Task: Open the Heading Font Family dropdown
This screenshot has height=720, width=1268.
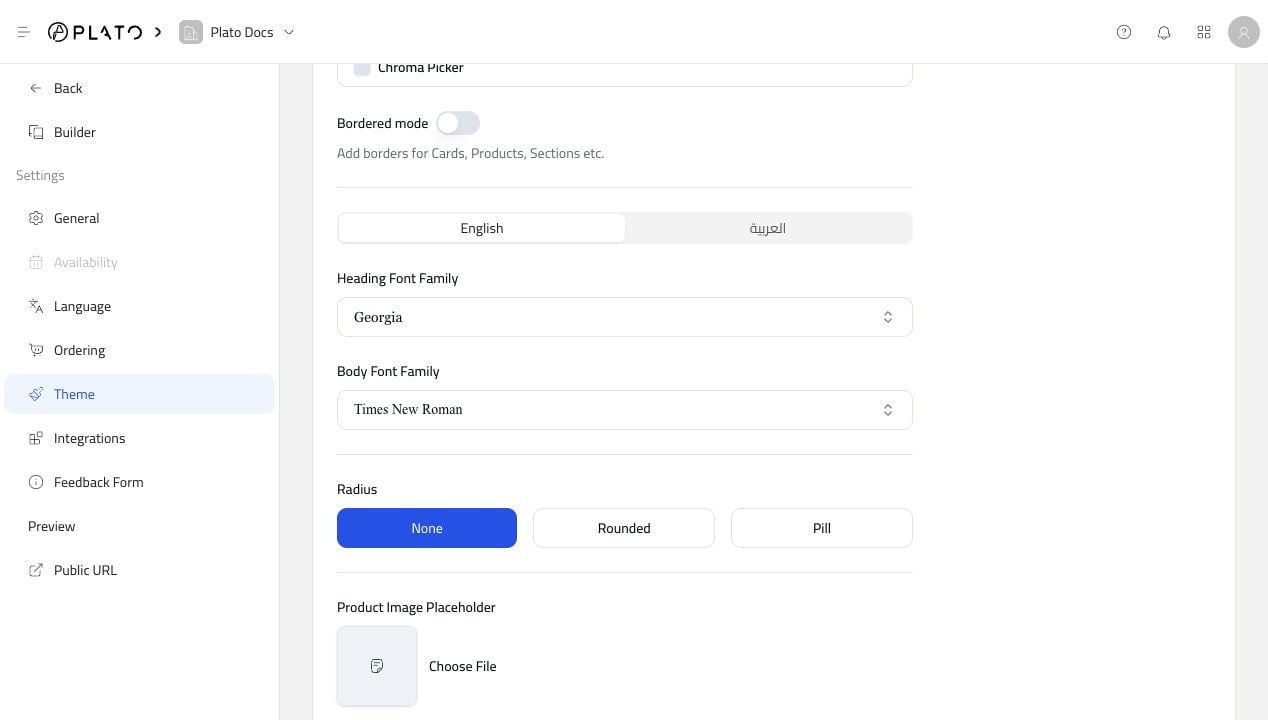Action: click(625, 317)
